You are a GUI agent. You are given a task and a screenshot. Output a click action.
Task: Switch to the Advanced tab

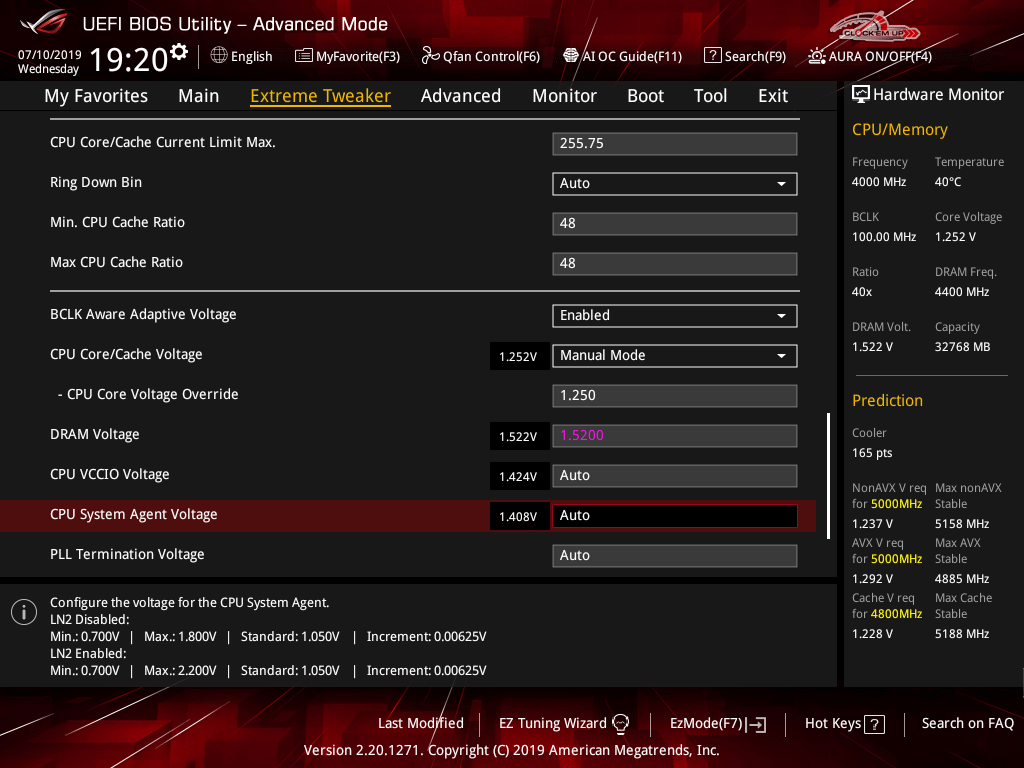pos(460,96)
